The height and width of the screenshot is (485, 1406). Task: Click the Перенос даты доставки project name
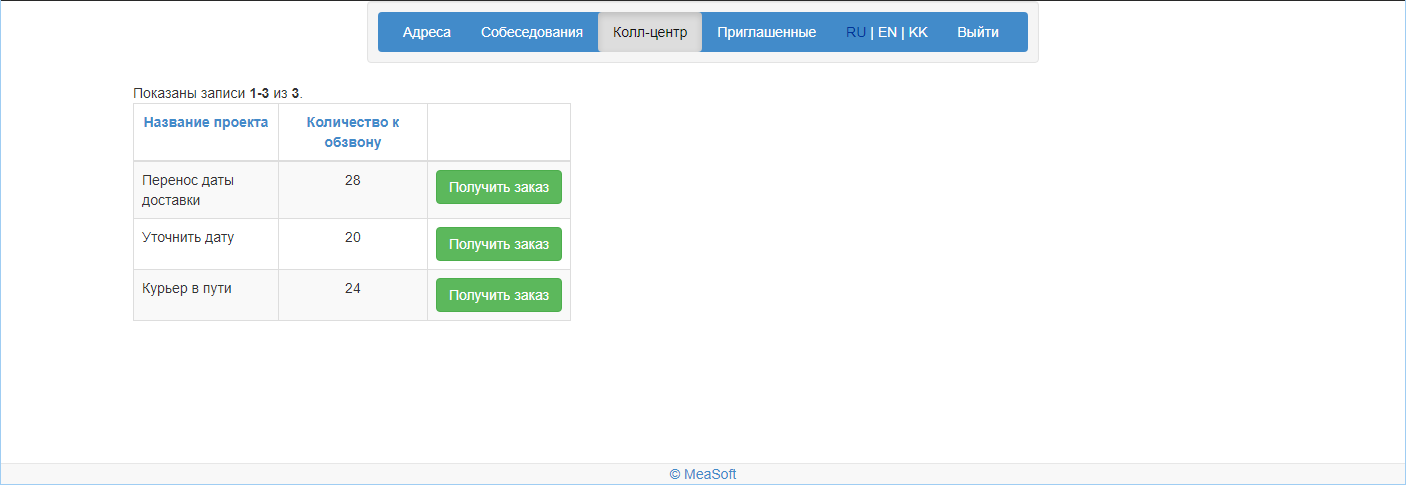coord(188,190)
